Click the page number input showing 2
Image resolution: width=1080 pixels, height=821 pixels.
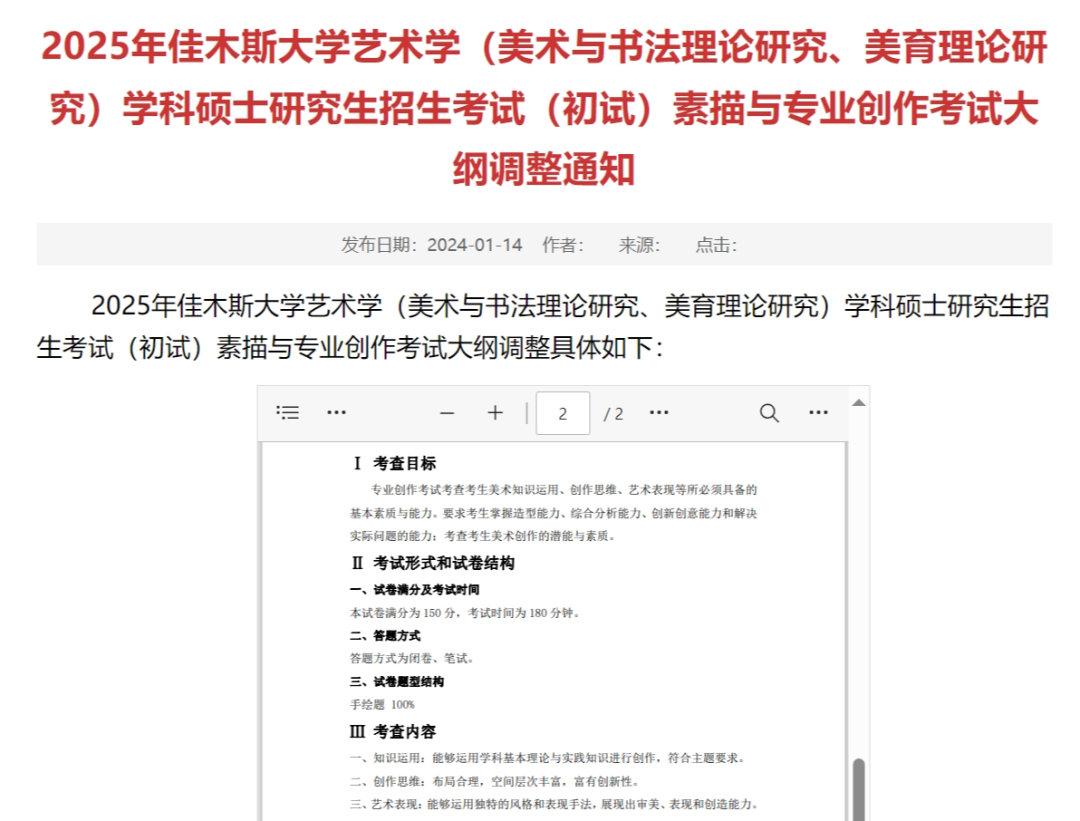[563, 413]
